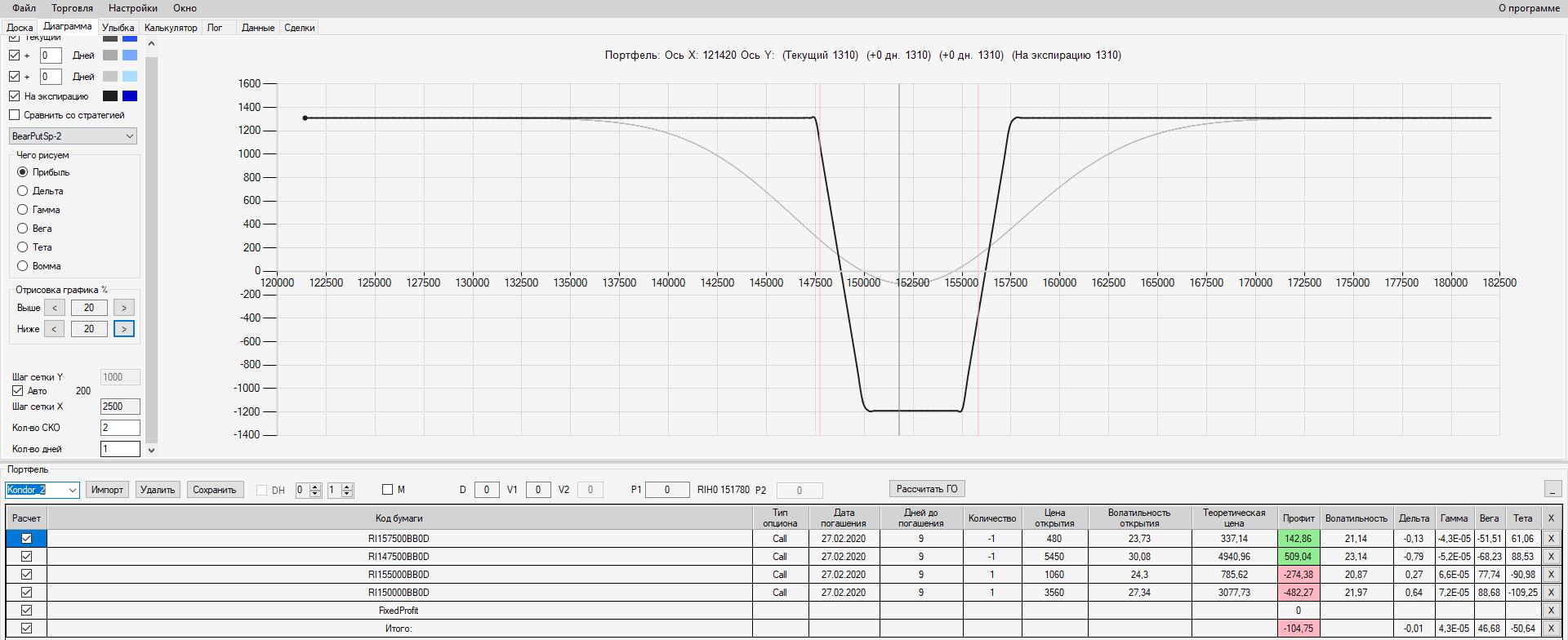This screenshot has height=640, width=1568.
Task: Uncheck Расчет for RI147500BB0D row
Action: point(26,557)
